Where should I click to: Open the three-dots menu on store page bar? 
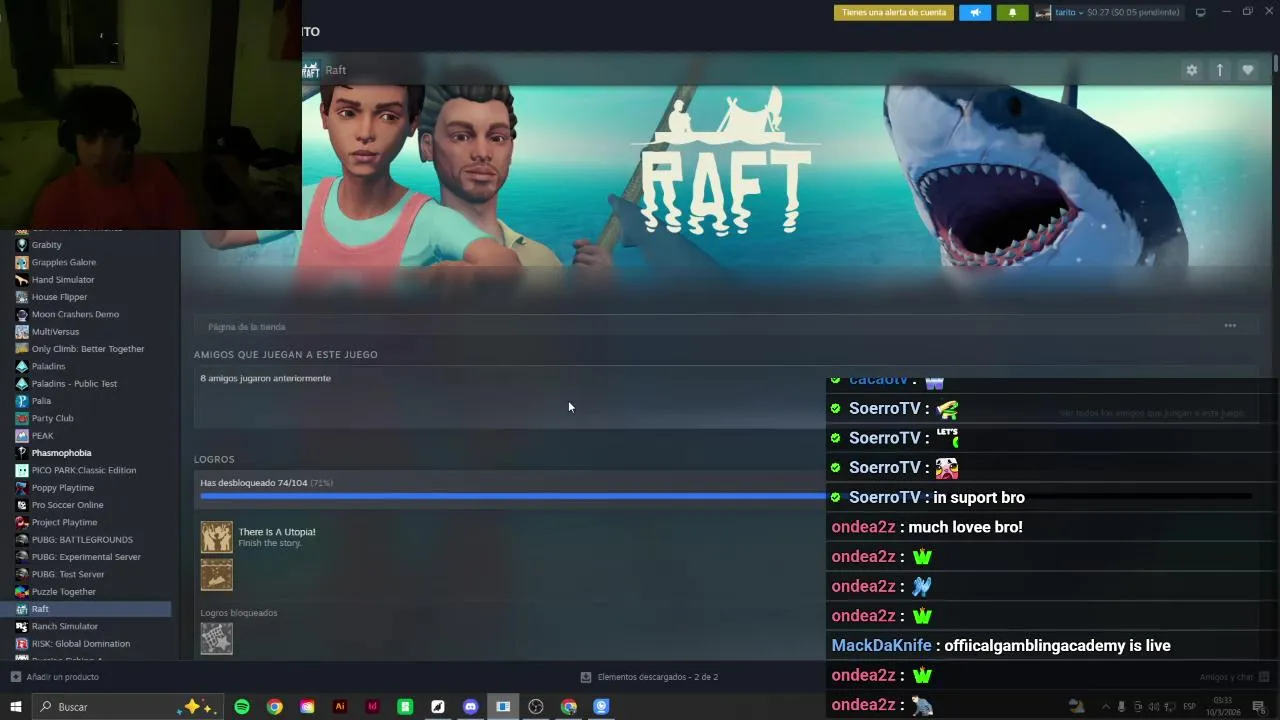tap(1230, 326)
